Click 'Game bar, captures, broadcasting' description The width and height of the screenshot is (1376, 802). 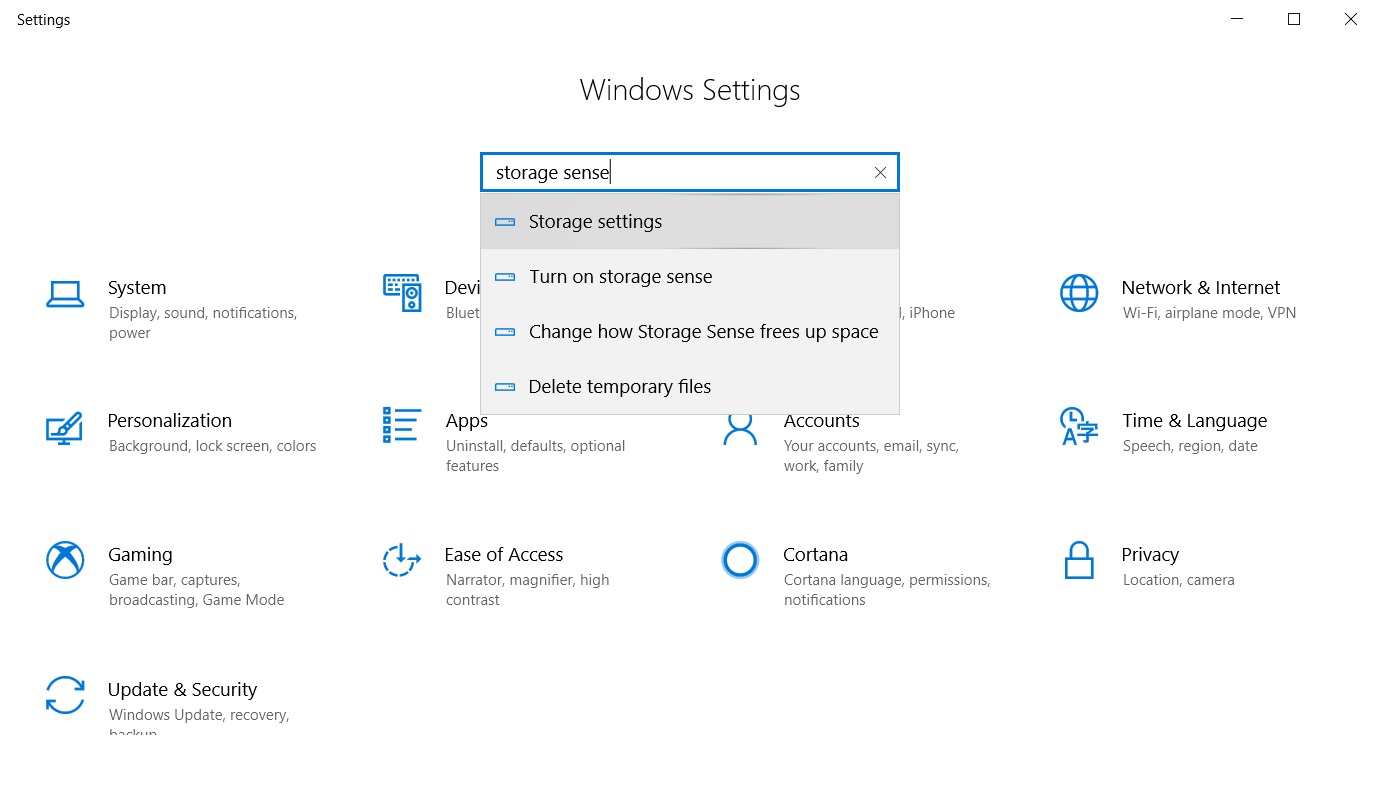196,590
